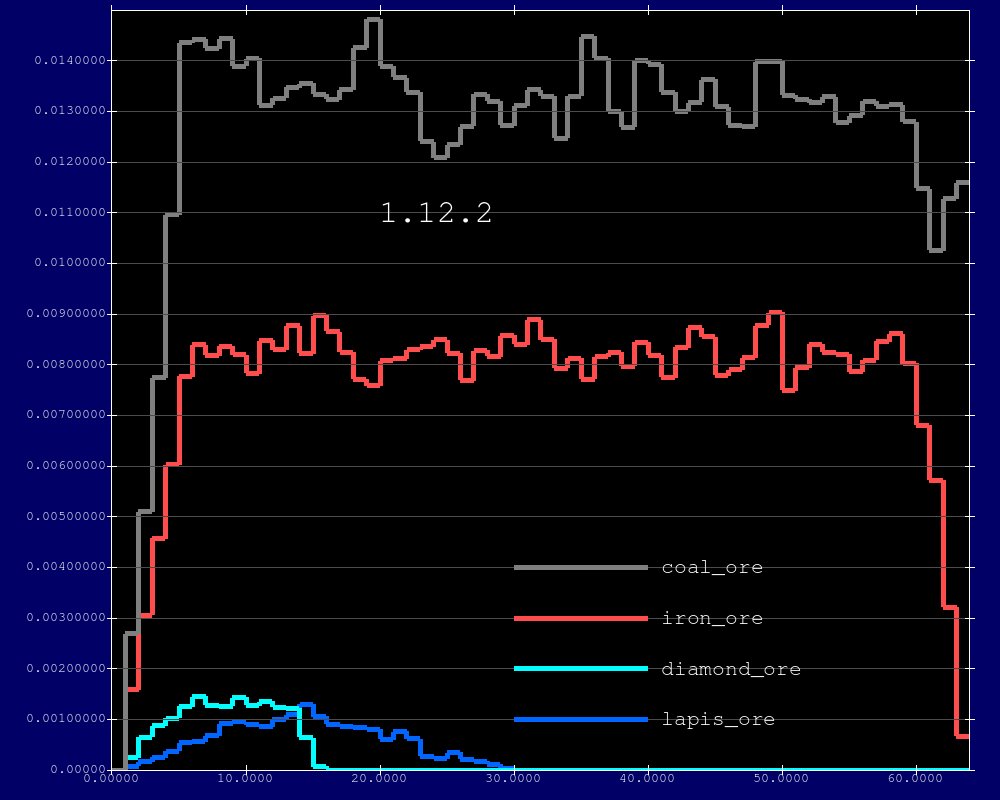Click the 0.0130000 y-axis label
The width and height of the screenshot is (1000, 800).
70,111
